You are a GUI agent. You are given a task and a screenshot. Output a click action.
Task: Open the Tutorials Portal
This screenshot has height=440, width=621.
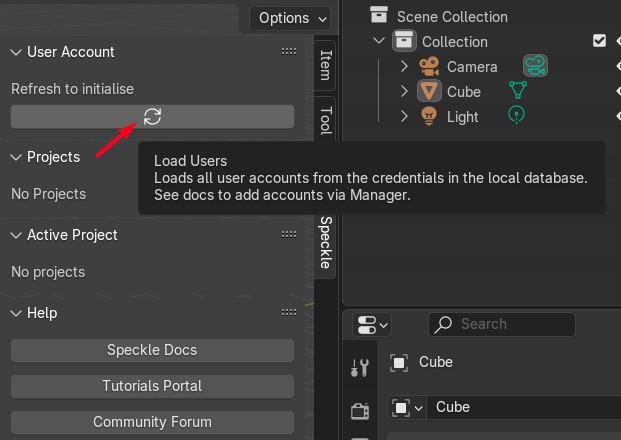tap(152, 387)
